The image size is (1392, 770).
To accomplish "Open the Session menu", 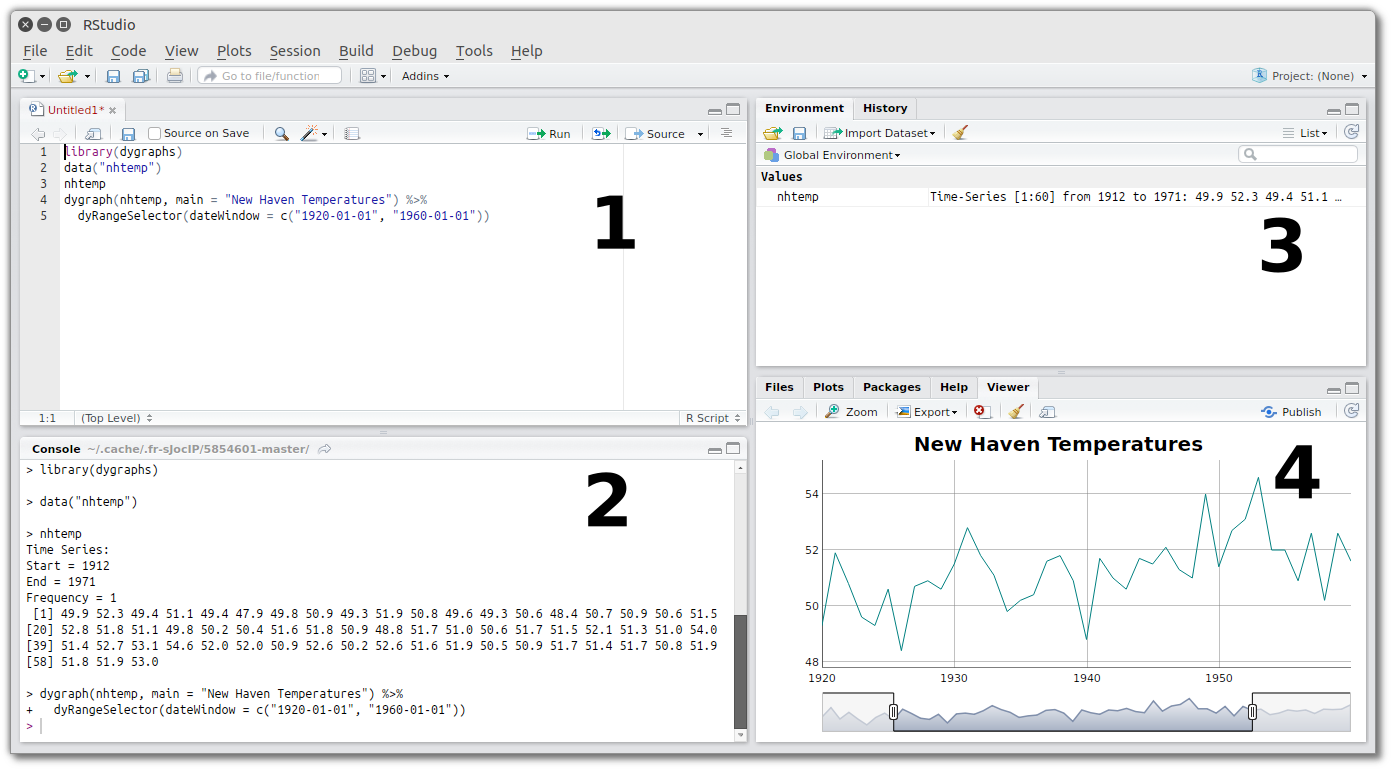I will (295, 51).
